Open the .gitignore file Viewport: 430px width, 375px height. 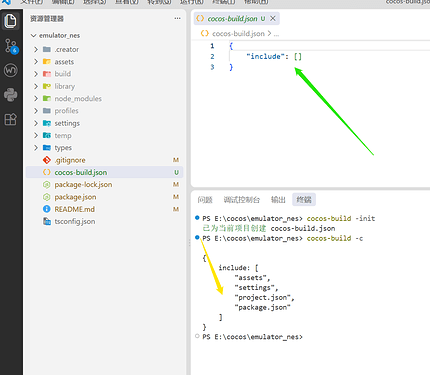click(104, 160)
